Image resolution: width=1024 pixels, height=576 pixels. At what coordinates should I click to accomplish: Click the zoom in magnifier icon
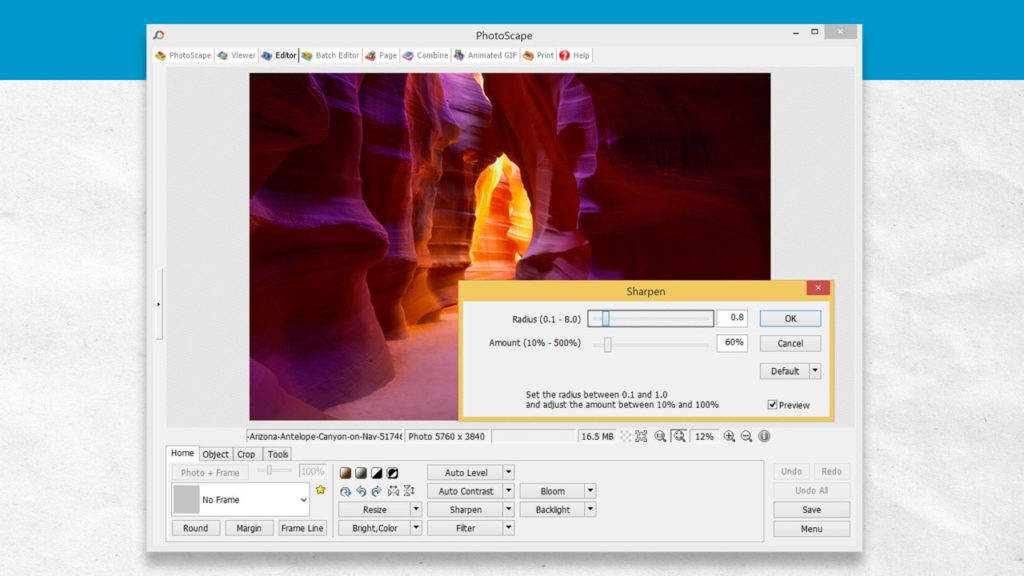coord(729,436)
